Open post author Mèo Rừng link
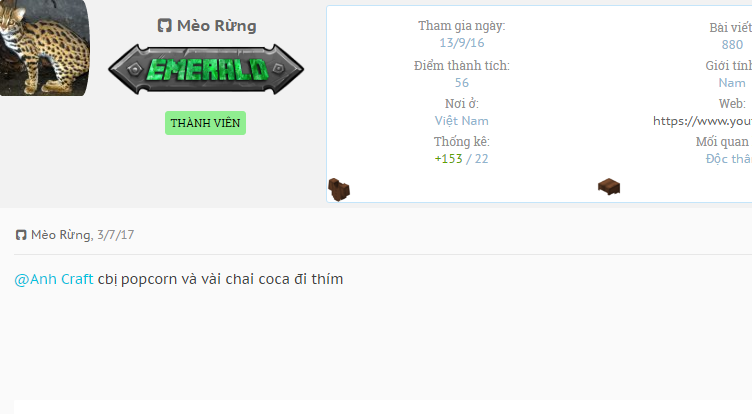752x414 pixels. (x=60, y=235)
